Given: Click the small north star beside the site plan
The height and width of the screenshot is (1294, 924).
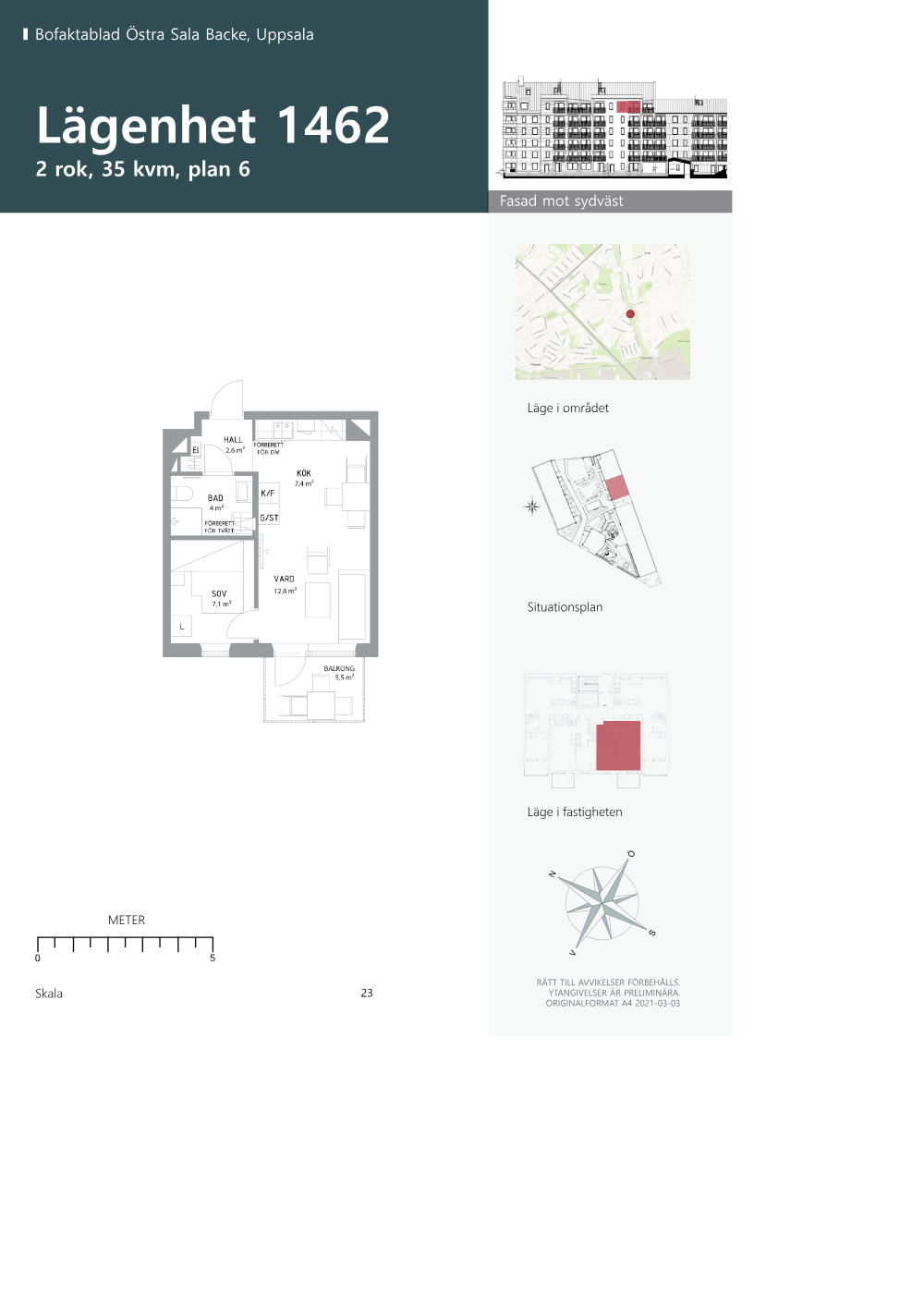Looking at the screenshot, I should pyautogui.click(x=532, y=506).
